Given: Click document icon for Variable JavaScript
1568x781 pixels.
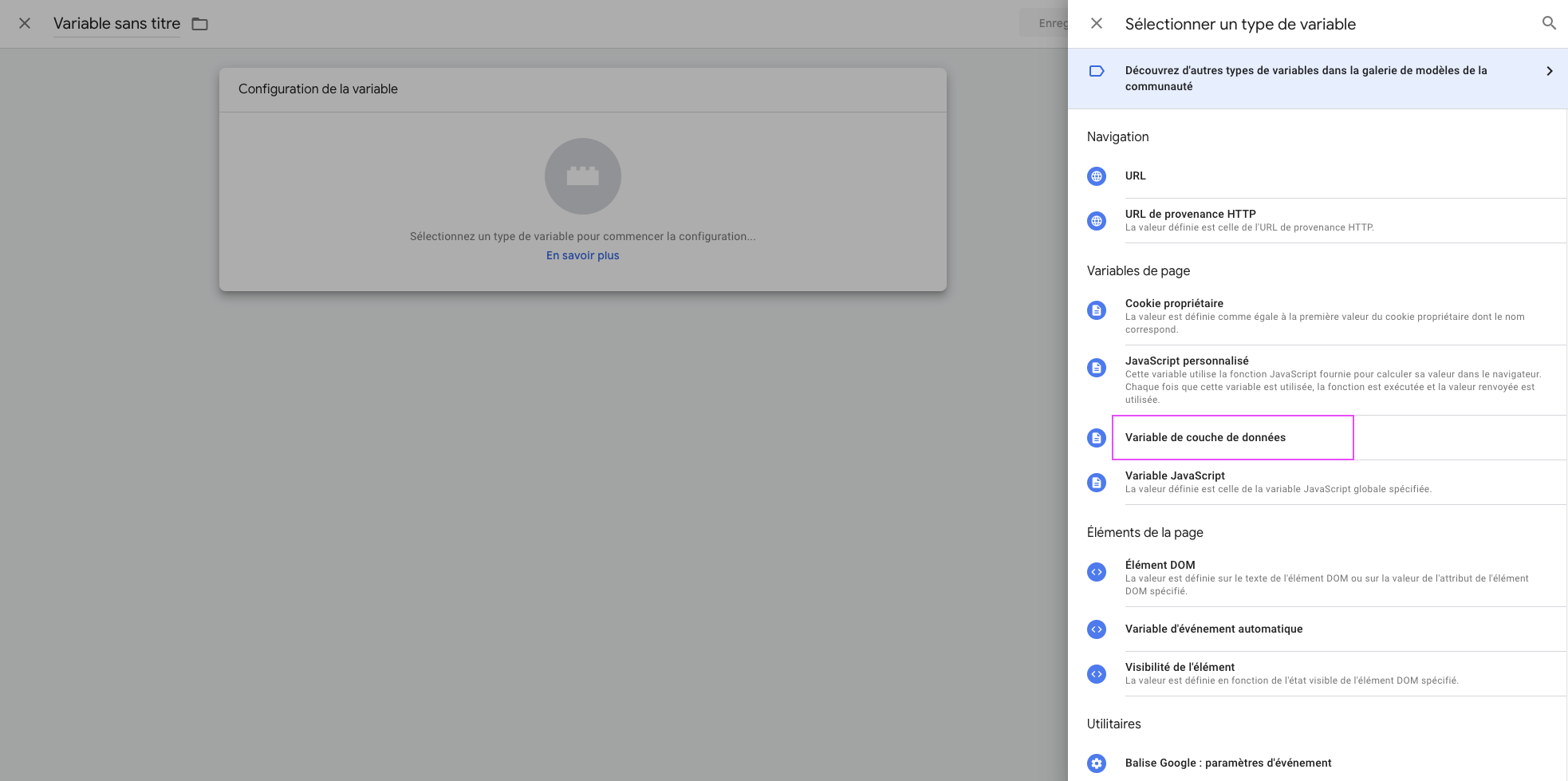Looking at the screenshot, I should point(1097,483).
